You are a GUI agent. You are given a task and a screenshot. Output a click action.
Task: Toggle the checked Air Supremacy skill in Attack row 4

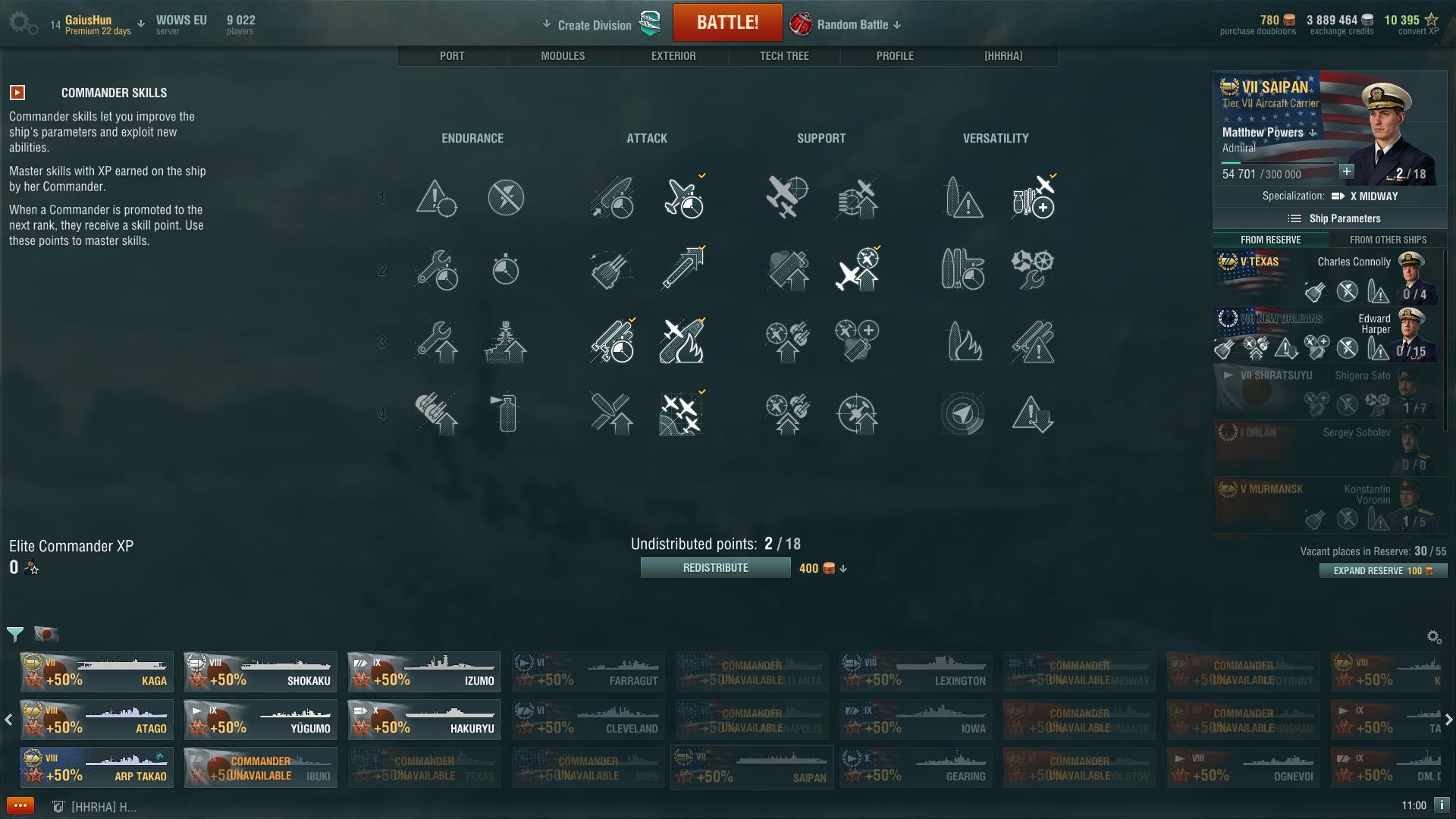(x=680, y=414)
